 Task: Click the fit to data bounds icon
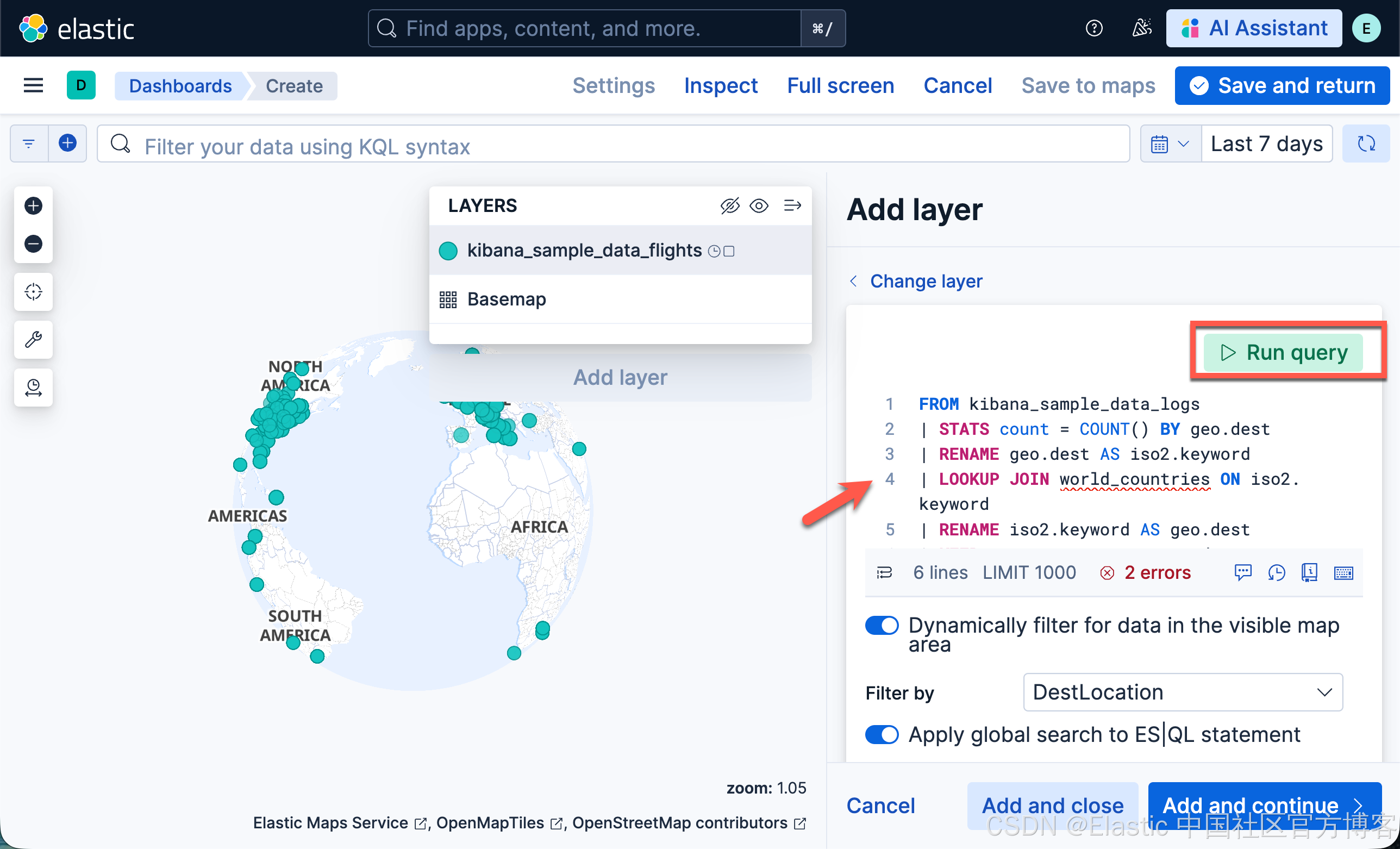point(33,291)
